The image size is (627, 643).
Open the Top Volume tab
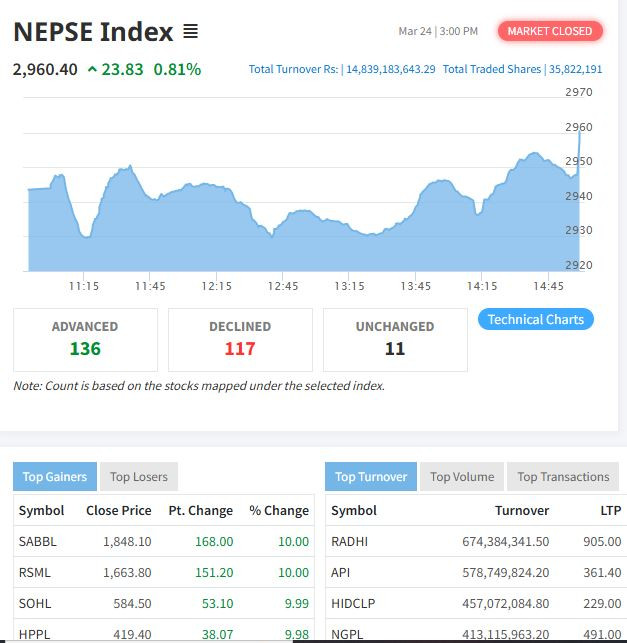462,477
